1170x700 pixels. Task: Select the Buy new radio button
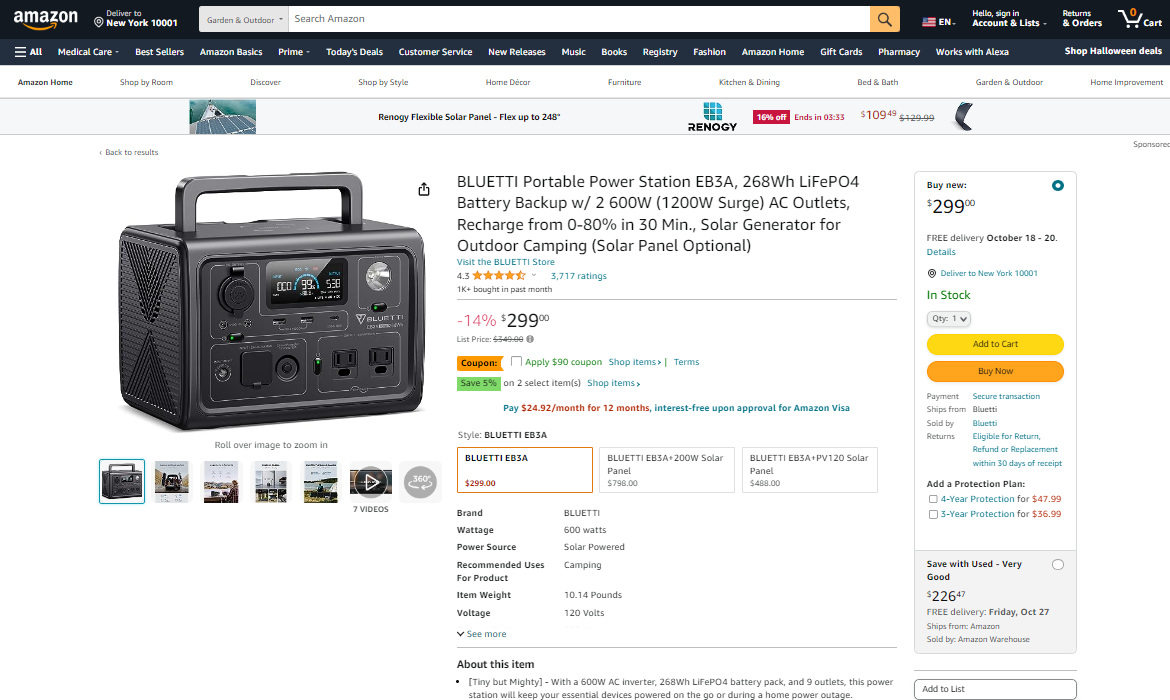[x=1057, y=185]
